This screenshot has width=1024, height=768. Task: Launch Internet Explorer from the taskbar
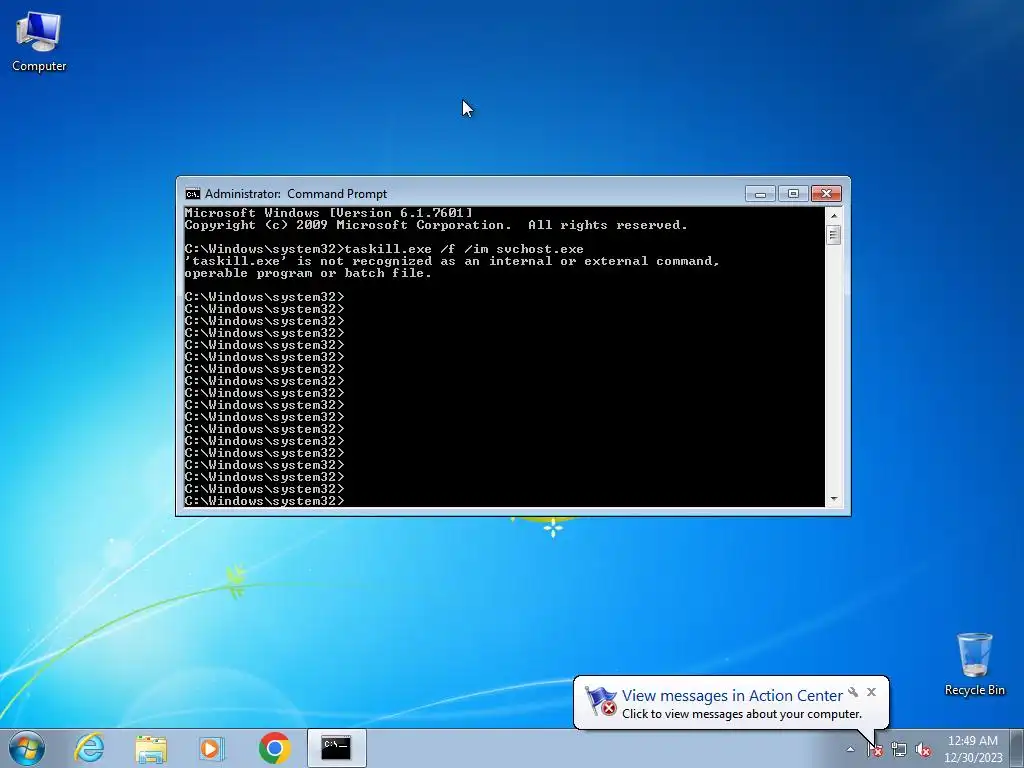click(x=89, y=748)
